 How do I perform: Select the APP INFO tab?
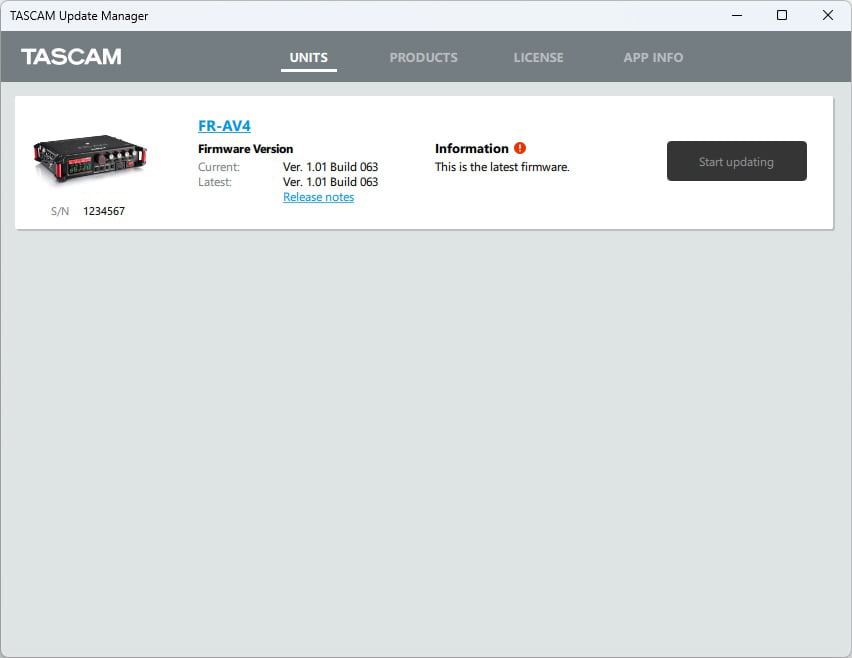click(x=653, y=57)
